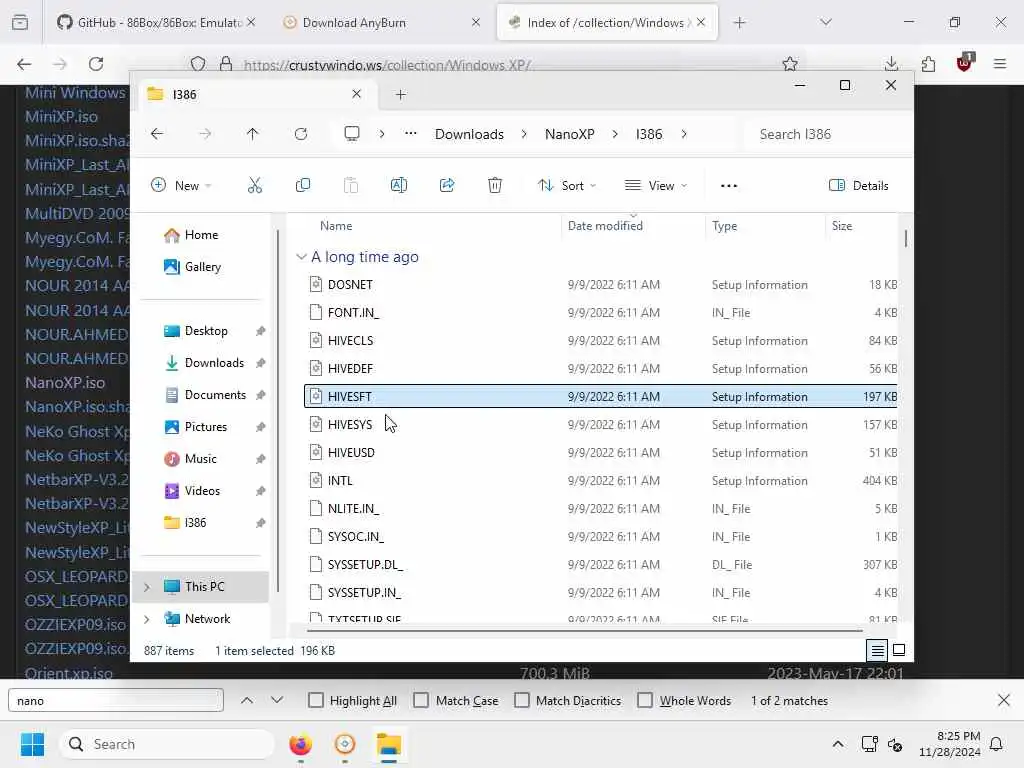
Task: Click the Cut scissors icon in Explorer toolbar
Action: pos(255,185)
